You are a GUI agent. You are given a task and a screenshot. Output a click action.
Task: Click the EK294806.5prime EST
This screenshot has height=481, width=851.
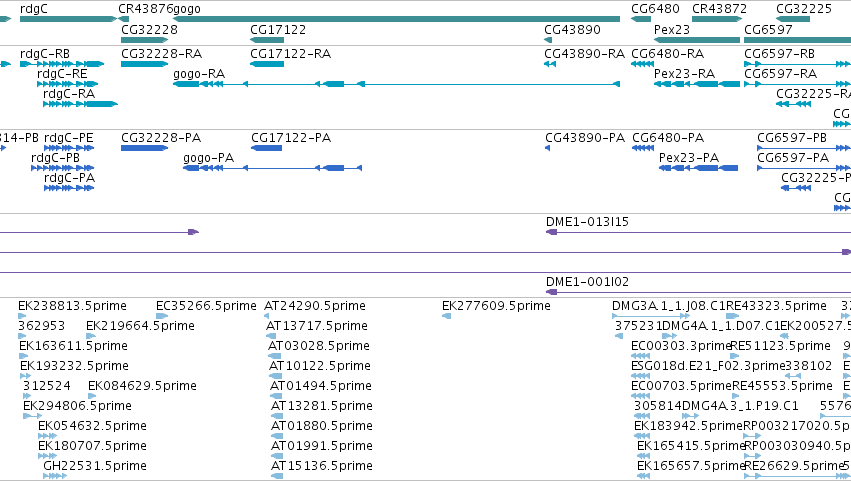(x=32, y=416)
